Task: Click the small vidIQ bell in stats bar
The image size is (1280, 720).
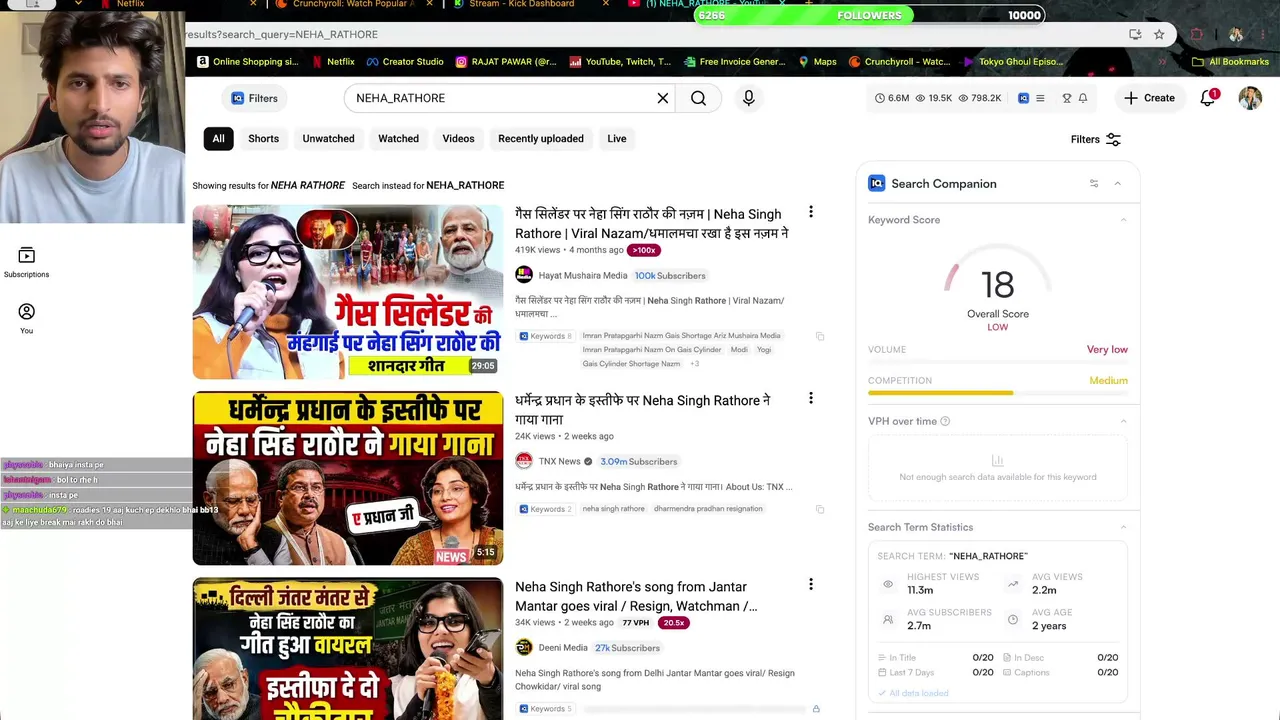Action: [1083, 98]
